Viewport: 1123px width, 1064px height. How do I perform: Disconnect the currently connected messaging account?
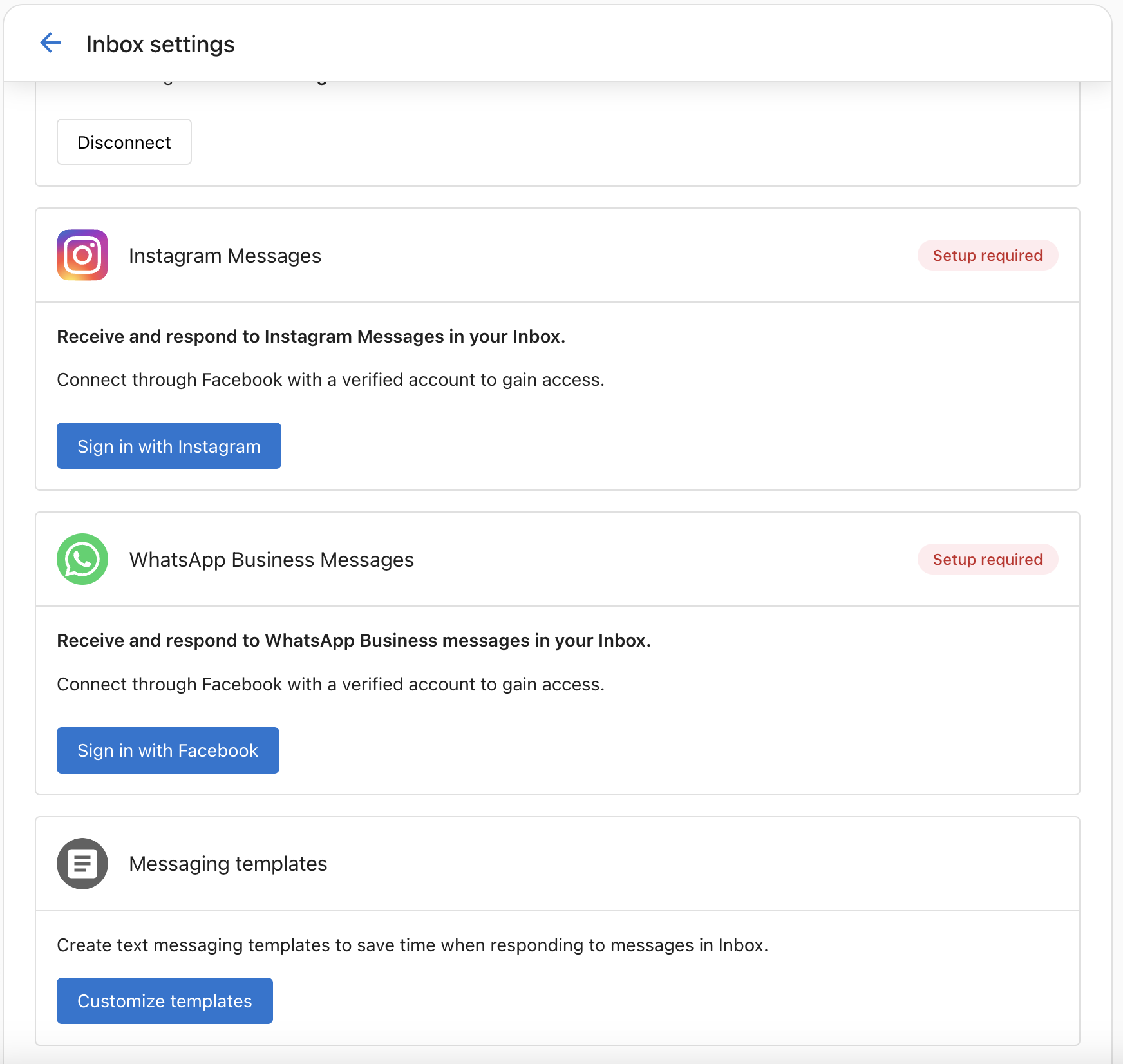click(124, 142)
